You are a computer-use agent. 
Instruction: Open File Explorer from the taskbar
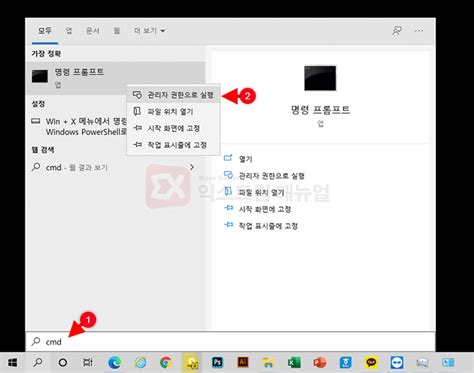coord(268,362)
